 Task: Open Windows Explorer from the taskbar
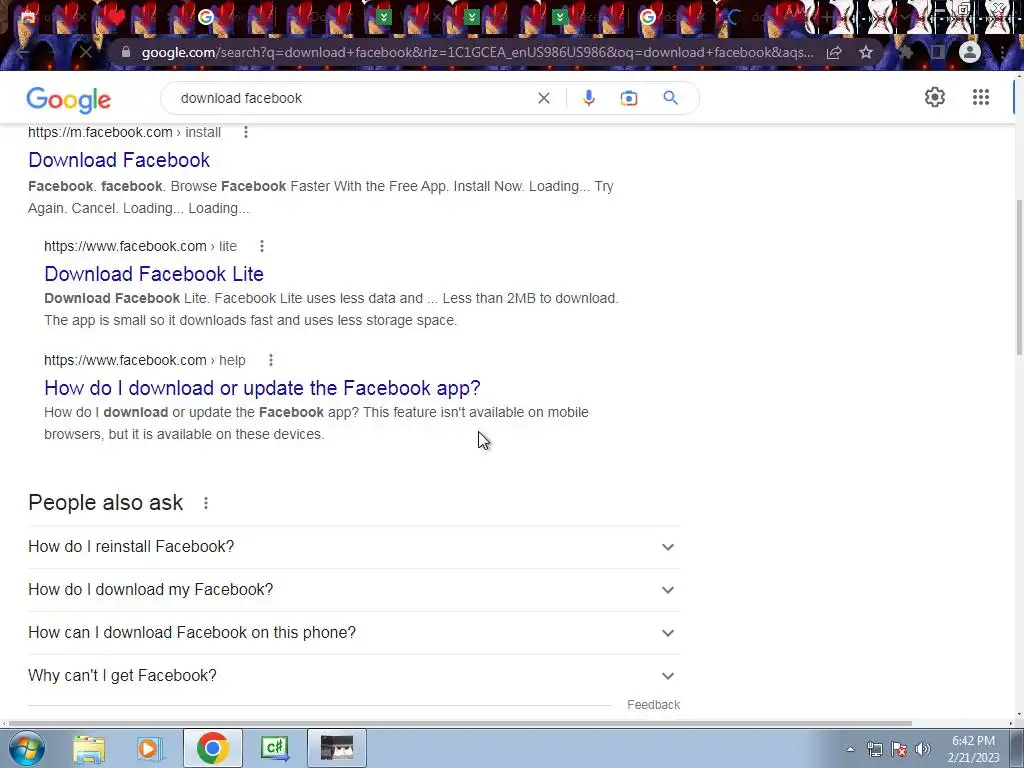(x=89, y=748)
